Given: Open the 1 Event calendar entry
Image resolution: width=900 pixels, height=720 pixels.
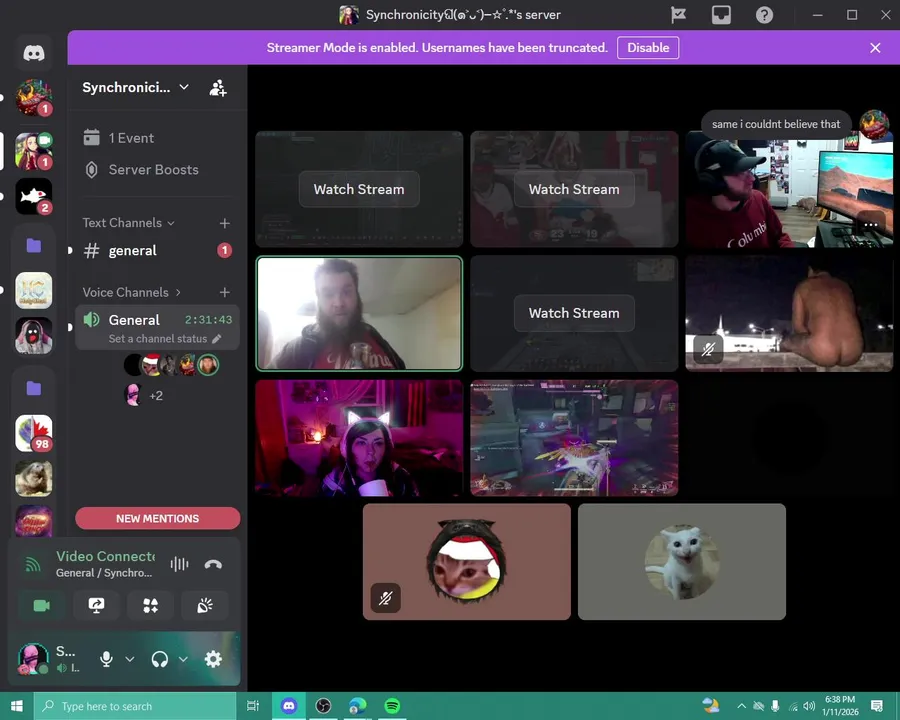Looking at the screenshot, I should [x=157, y=138].
